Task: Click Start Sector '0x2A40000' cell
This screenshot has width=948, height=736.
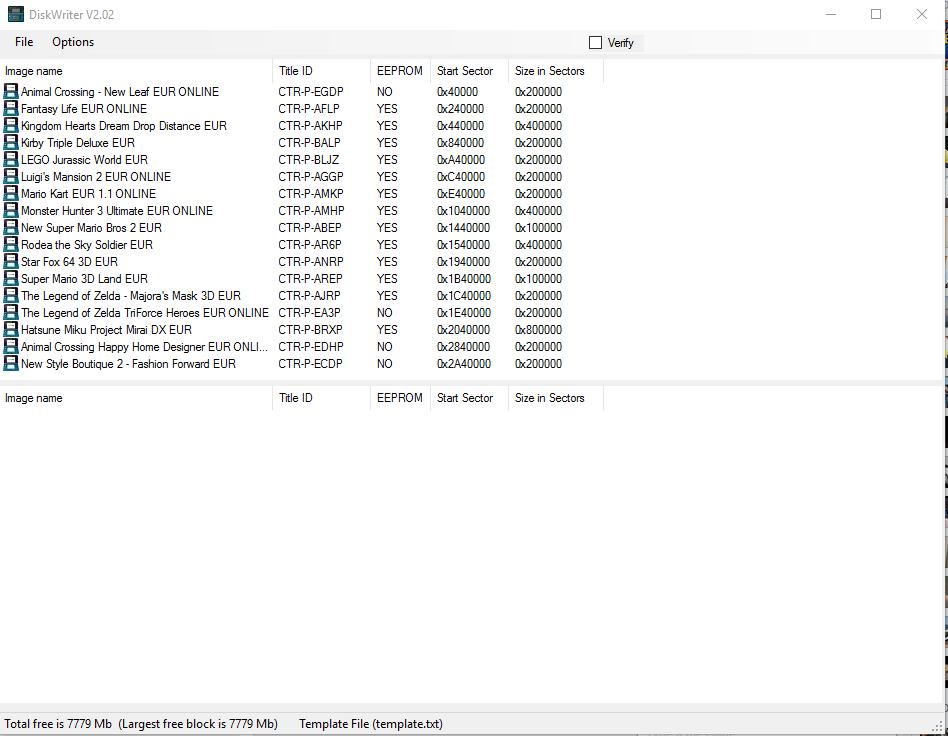Action: pos(464,363)
